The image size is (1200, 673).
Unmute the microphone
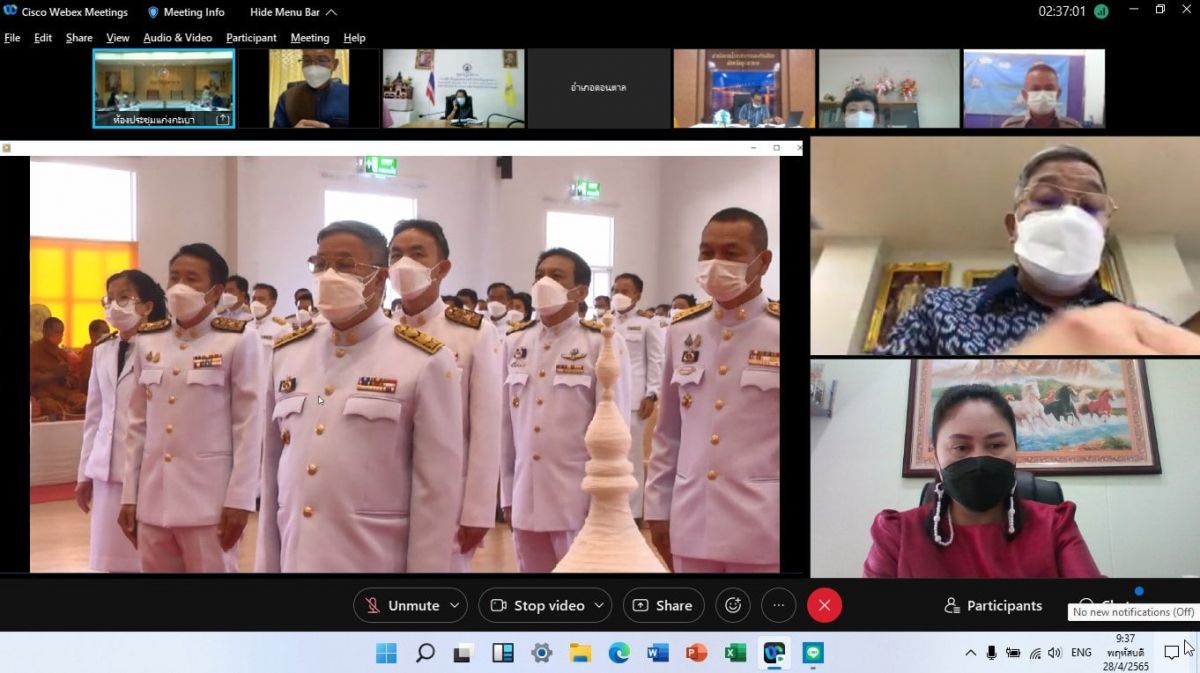click(402, 605)
